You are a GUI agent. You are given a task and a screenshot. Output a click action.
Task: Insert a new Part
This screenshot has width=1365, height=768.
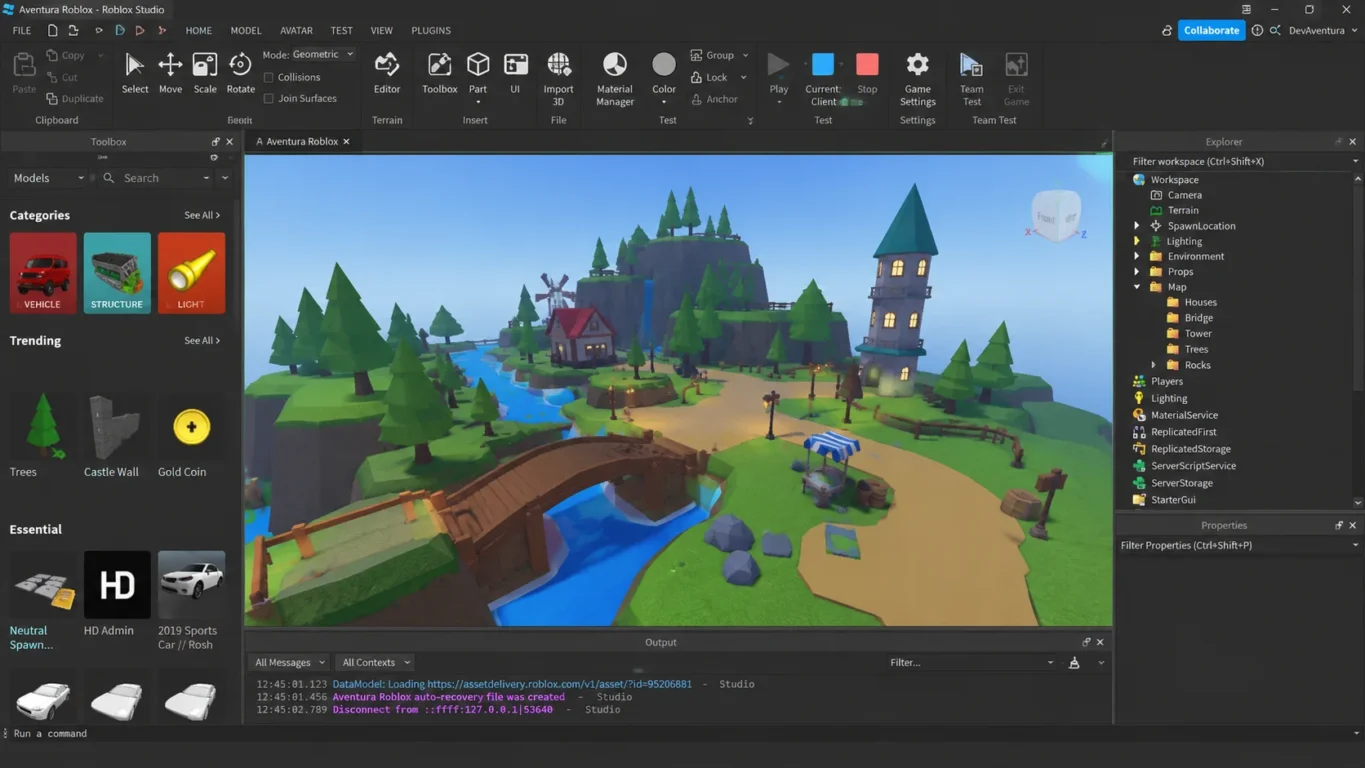(x=478, y=77)
